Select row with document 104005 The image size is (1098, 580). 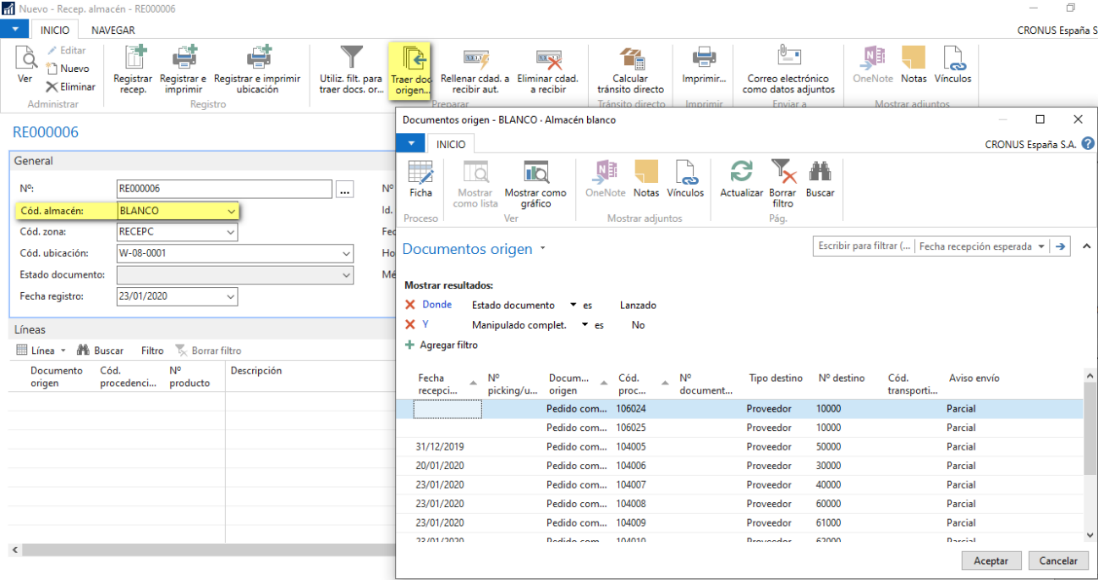click(x=740, y=446)
